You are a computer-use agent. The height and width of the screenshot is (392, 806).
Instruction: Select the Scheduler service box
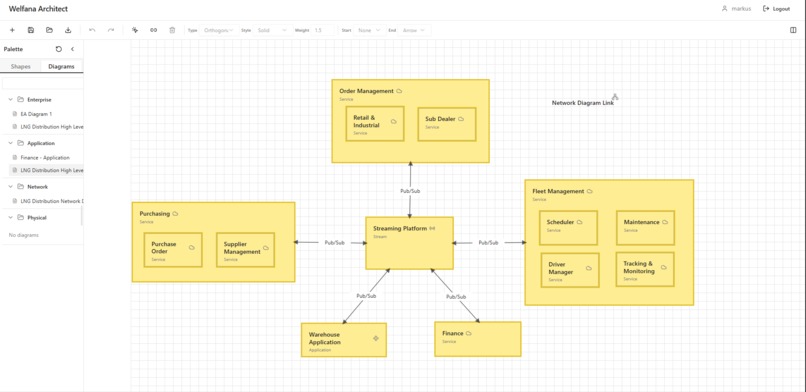coord(568,228)
